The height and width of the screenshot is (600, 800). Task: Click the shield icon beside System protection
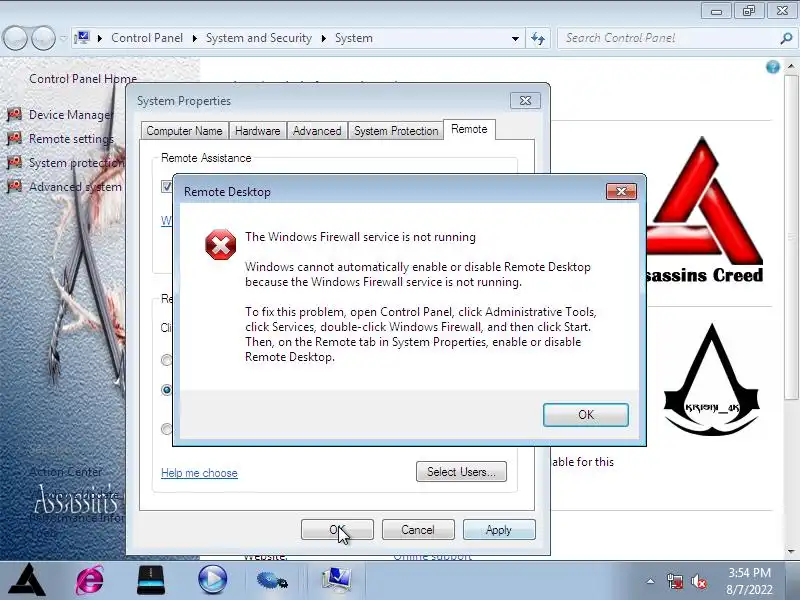(x=14, y=162)
